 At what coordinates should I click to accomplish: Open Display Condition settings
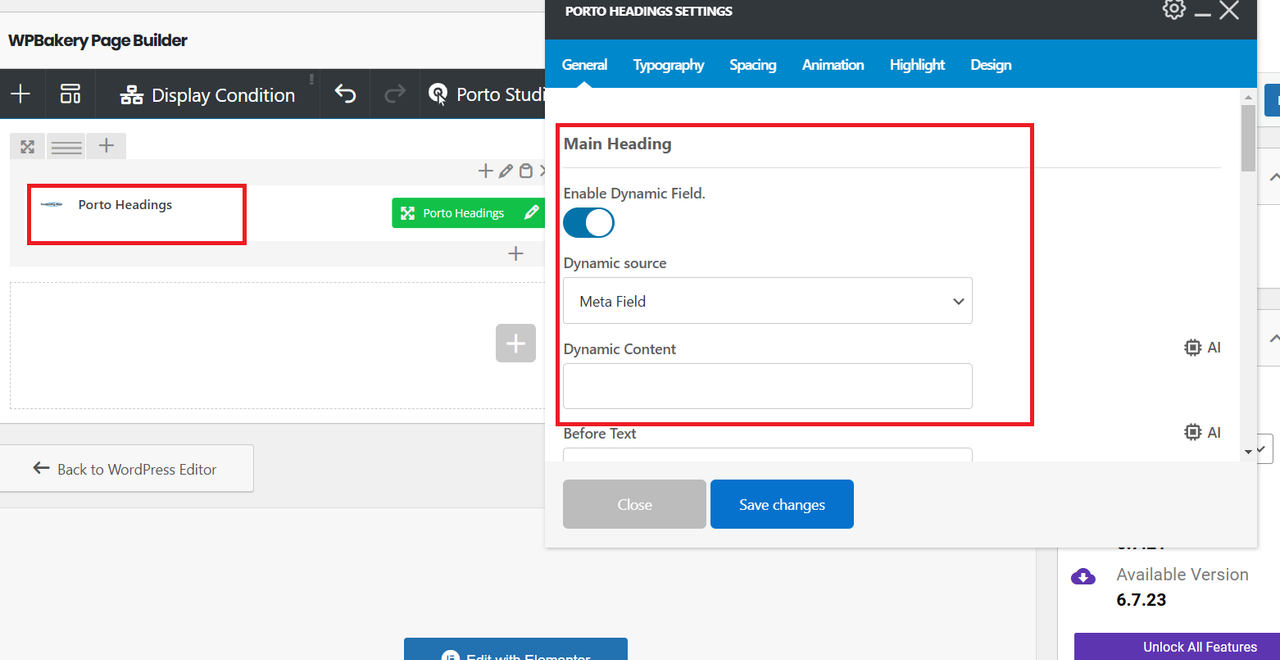tap(208, 95)
